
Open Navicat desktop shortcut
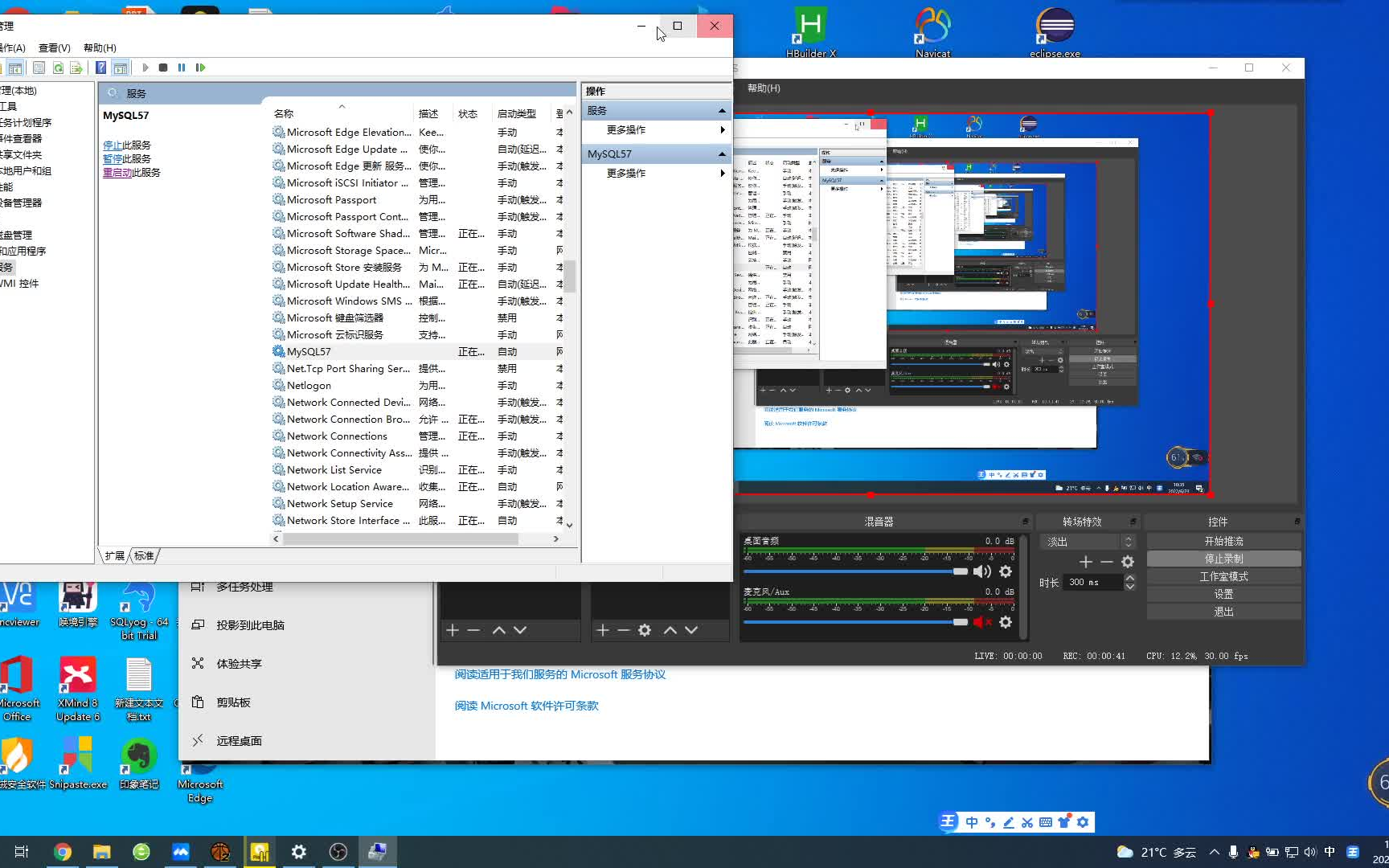tap(932, 32)
